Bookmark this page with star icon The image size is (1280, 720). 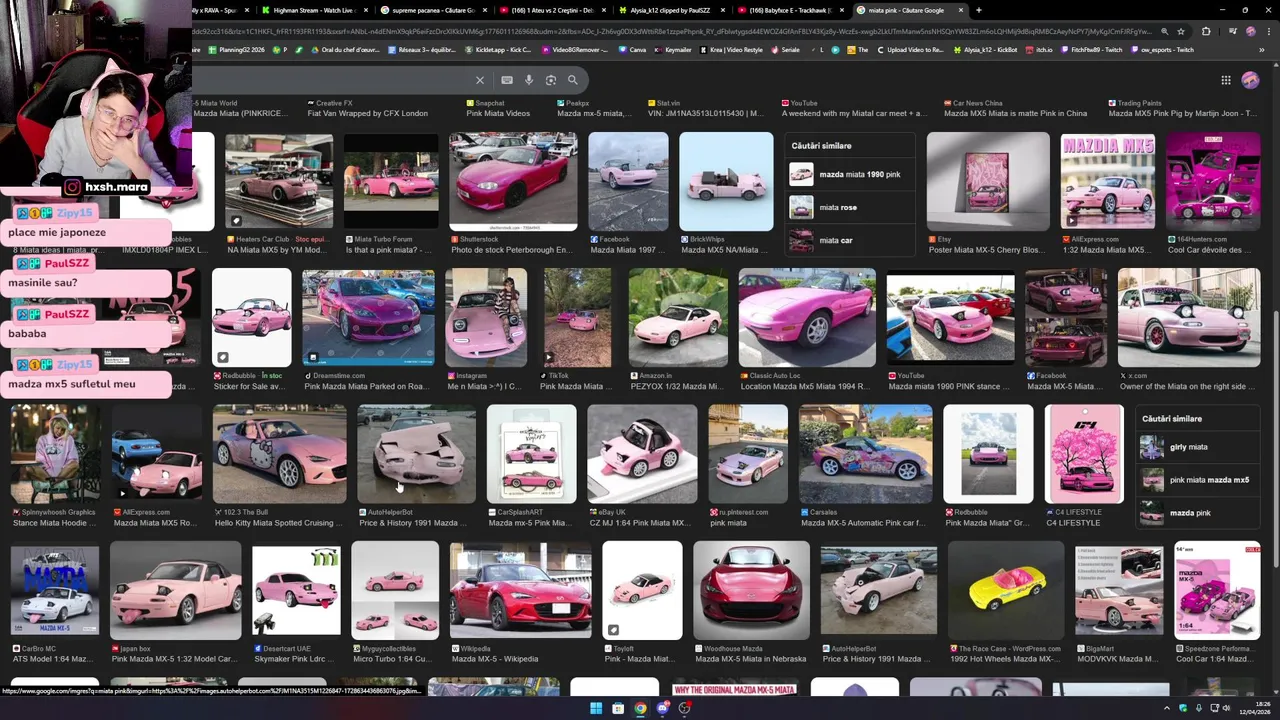point(1181,31)
